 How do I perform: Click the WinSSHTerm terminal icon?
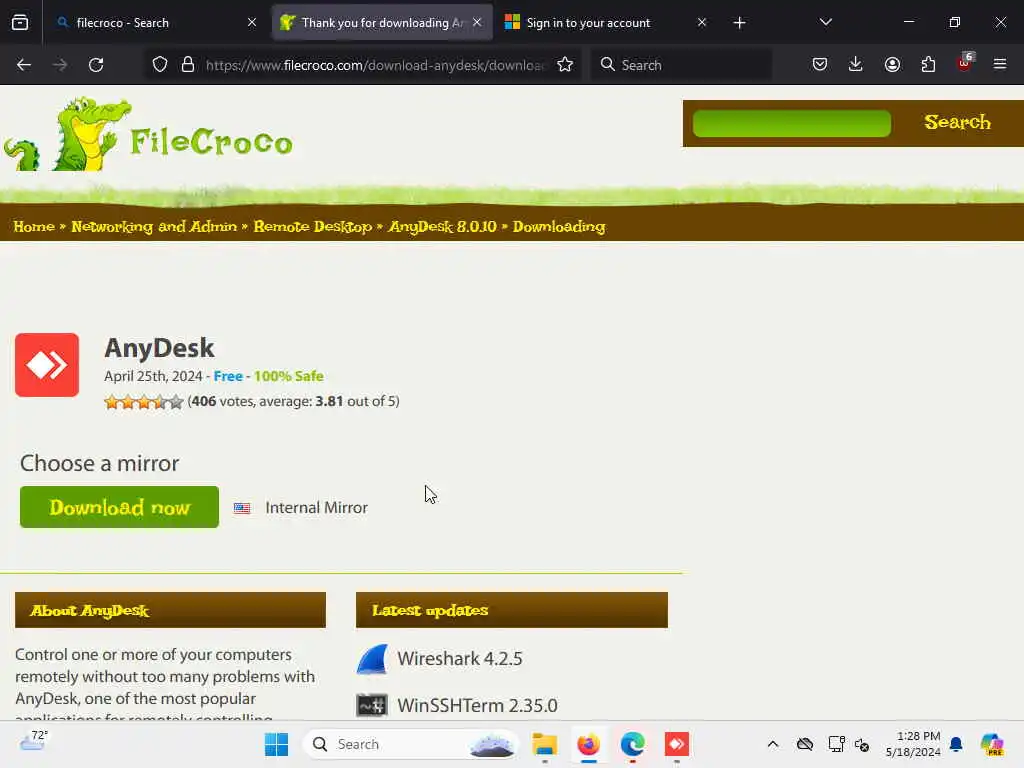pyautogui.click(x=372, y=705)
